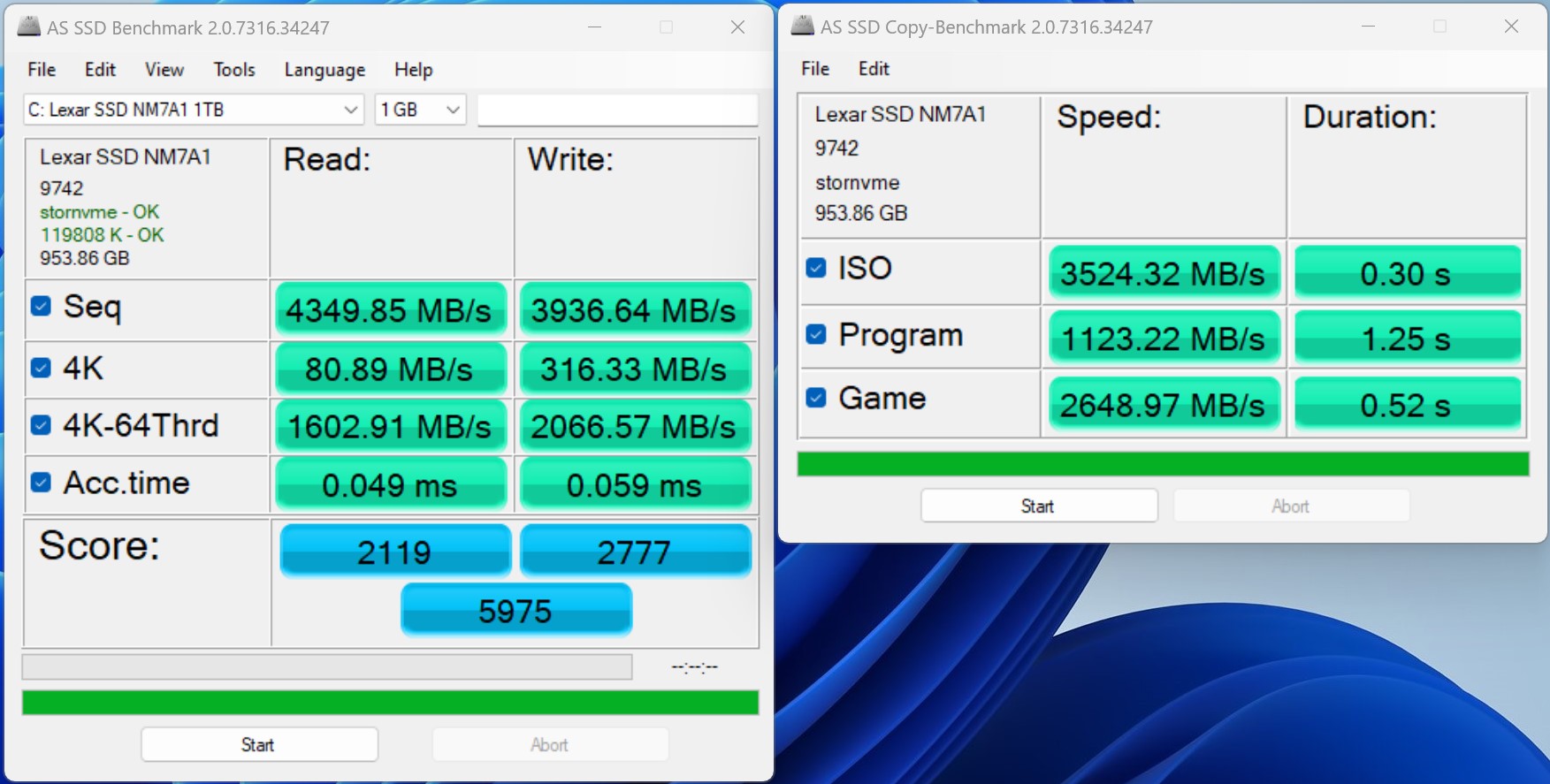Click 953.86 GB capacity in Copy-Benchmark window

861,213
